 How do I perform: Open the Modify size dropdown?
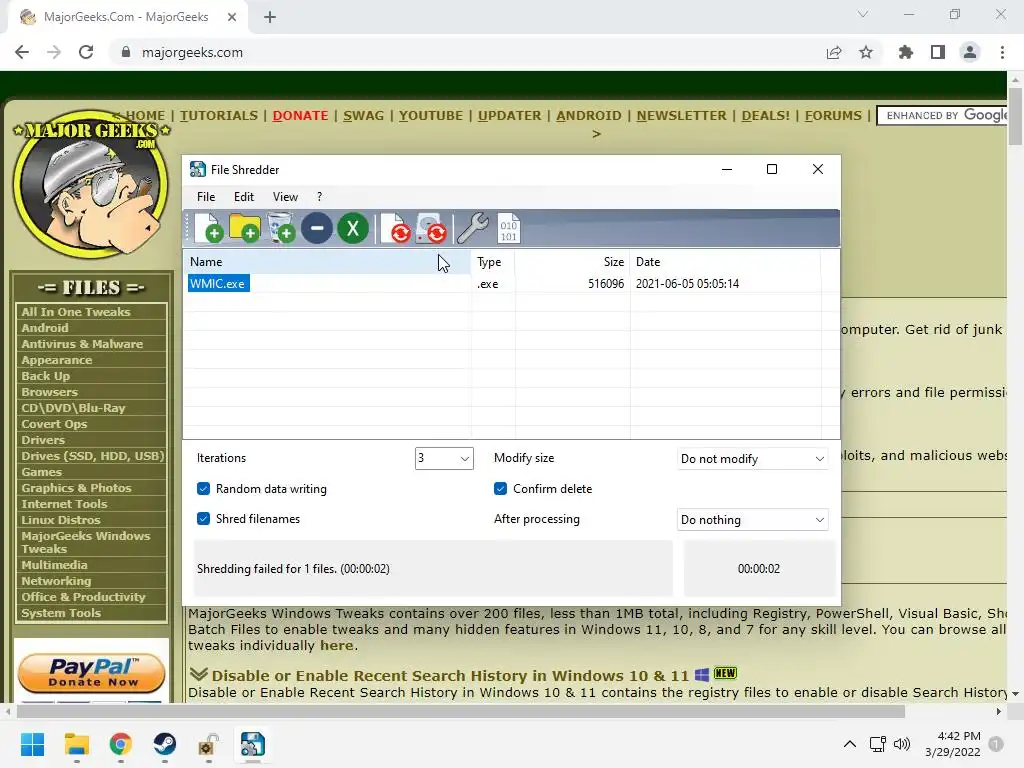pos(752,458)
